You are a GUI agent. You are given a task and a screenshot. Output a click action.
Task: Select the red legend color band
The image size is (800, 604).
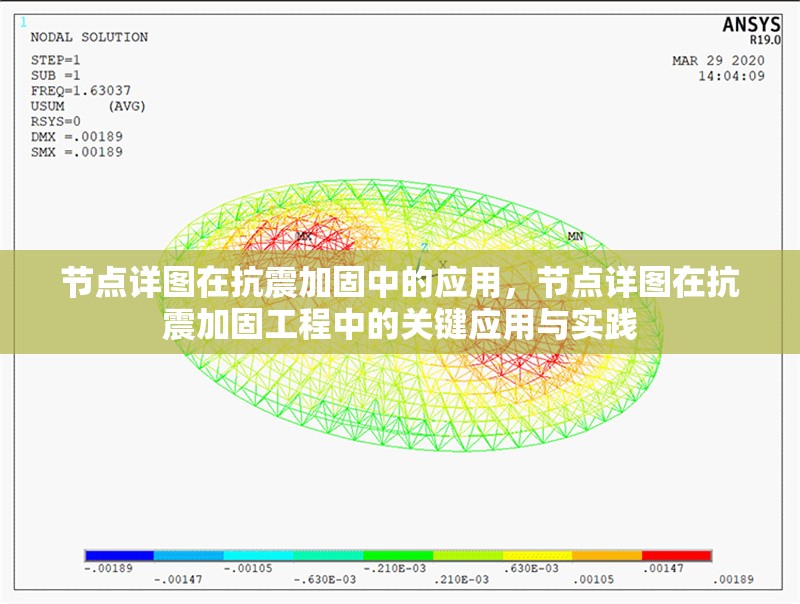[x=676, y=554]
